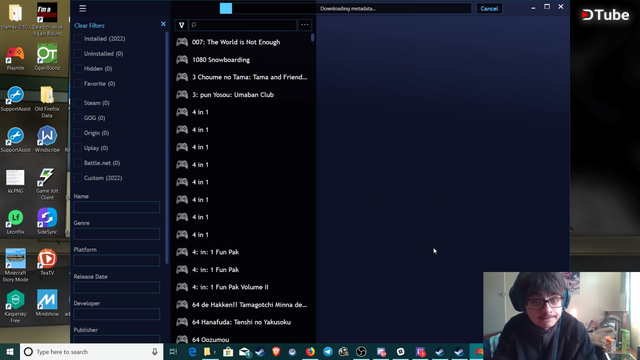Select 64 Hanafuda: Tenshi no Yakusoku

[242, 322]
